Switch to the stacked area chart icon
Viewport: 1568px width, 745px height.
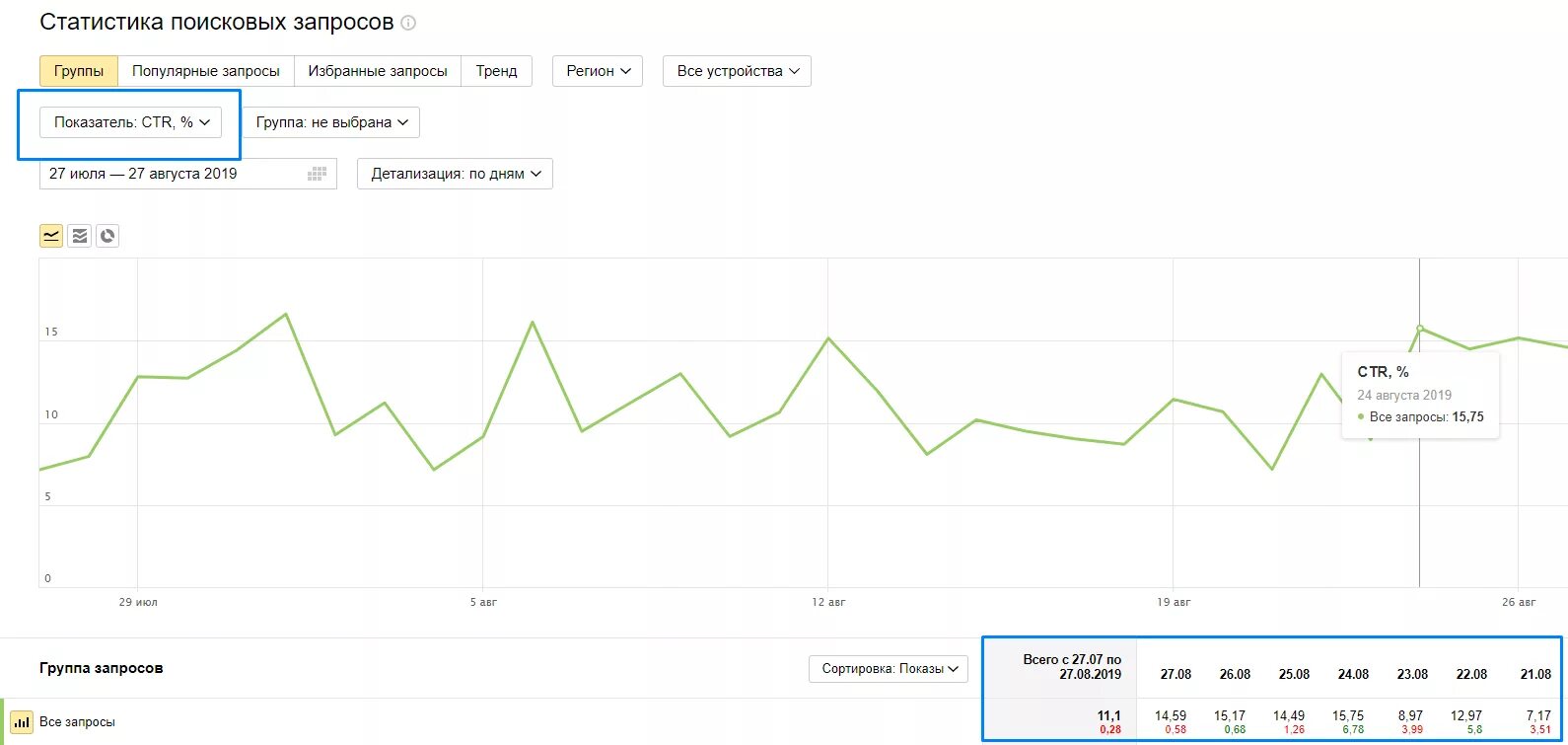pos(80,235)
